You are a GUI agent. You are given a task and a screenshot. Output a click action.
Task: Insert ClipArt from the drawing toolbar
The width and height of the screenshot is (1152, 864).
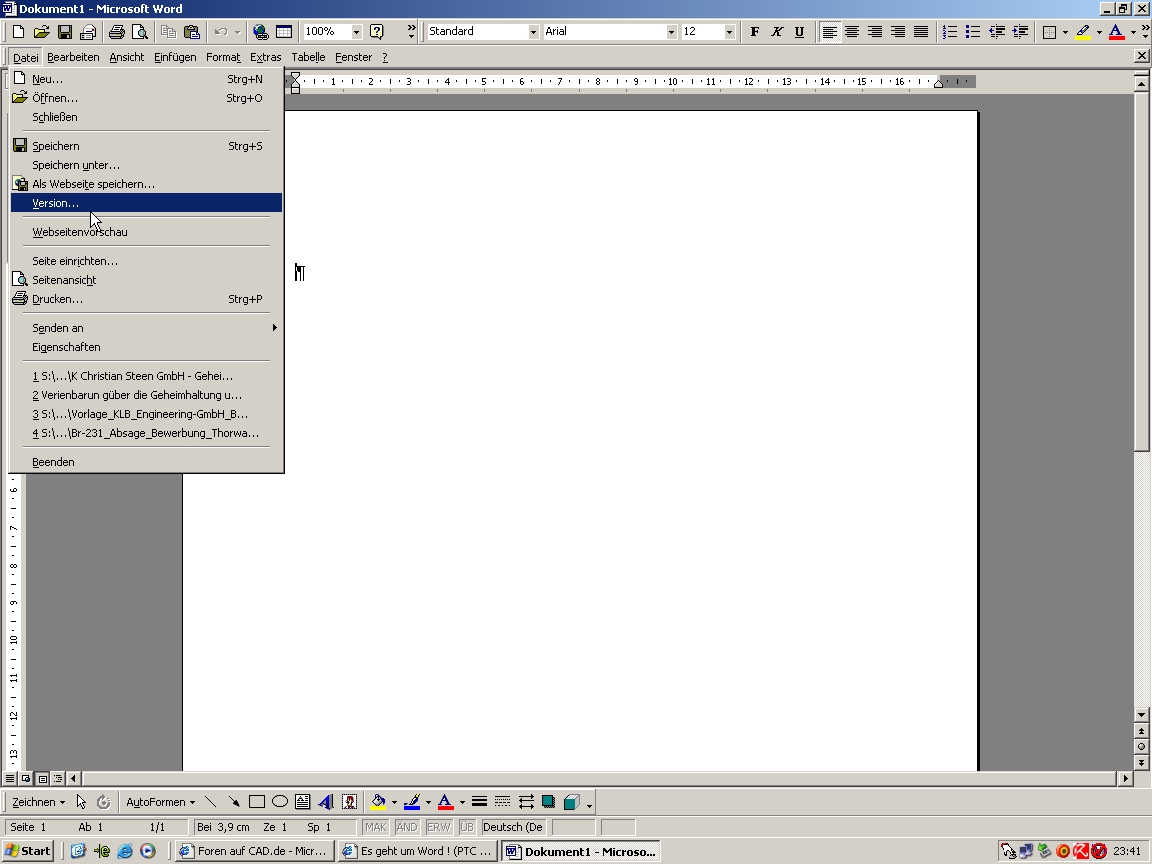tap(350, 802)
